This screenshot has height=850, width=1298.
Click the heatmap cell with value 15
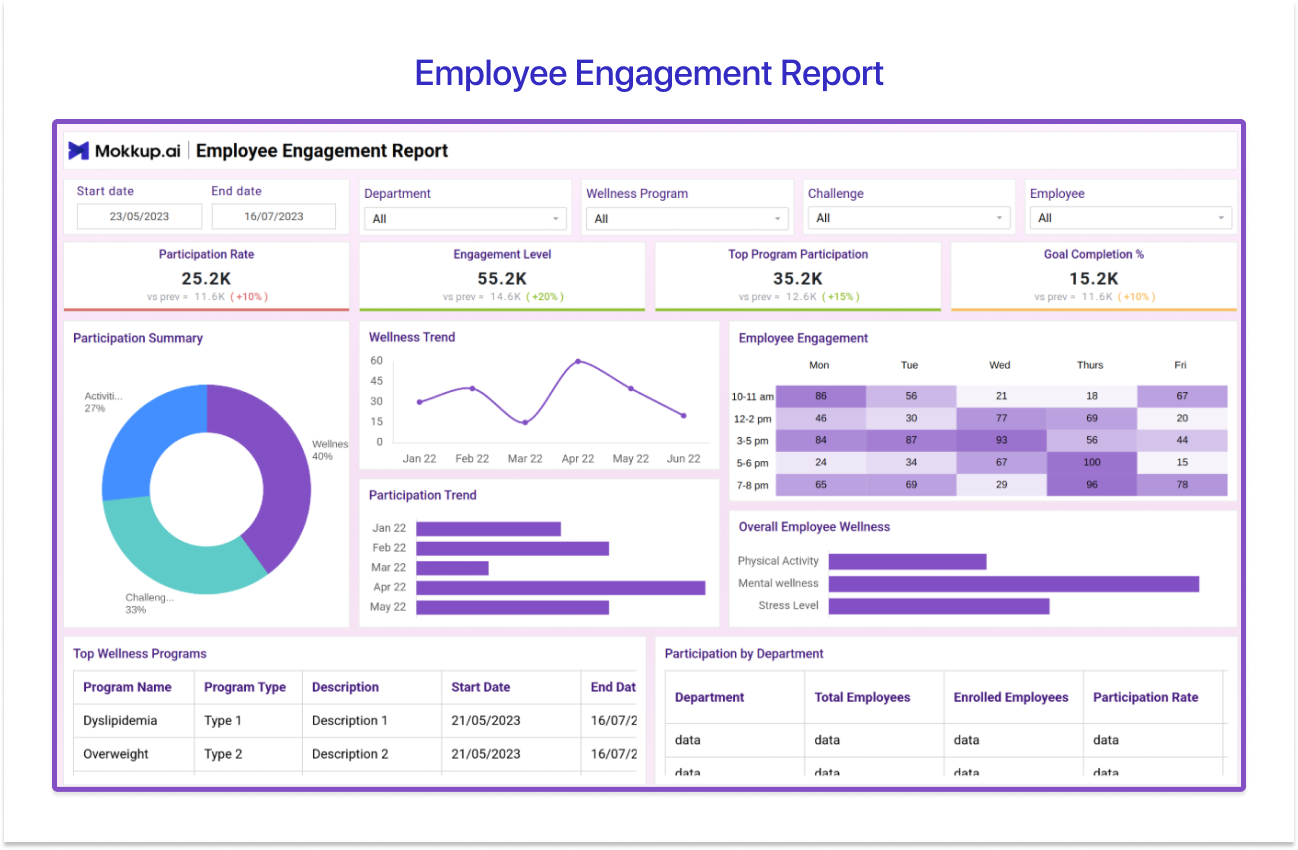[x=1182, y=462]
